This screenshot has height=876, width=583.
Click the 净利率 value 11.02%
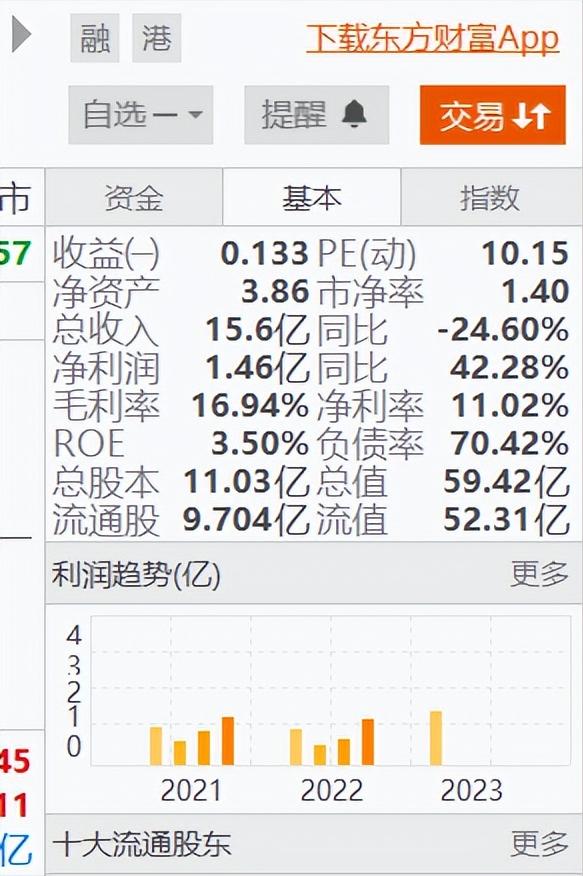(510, 406)
